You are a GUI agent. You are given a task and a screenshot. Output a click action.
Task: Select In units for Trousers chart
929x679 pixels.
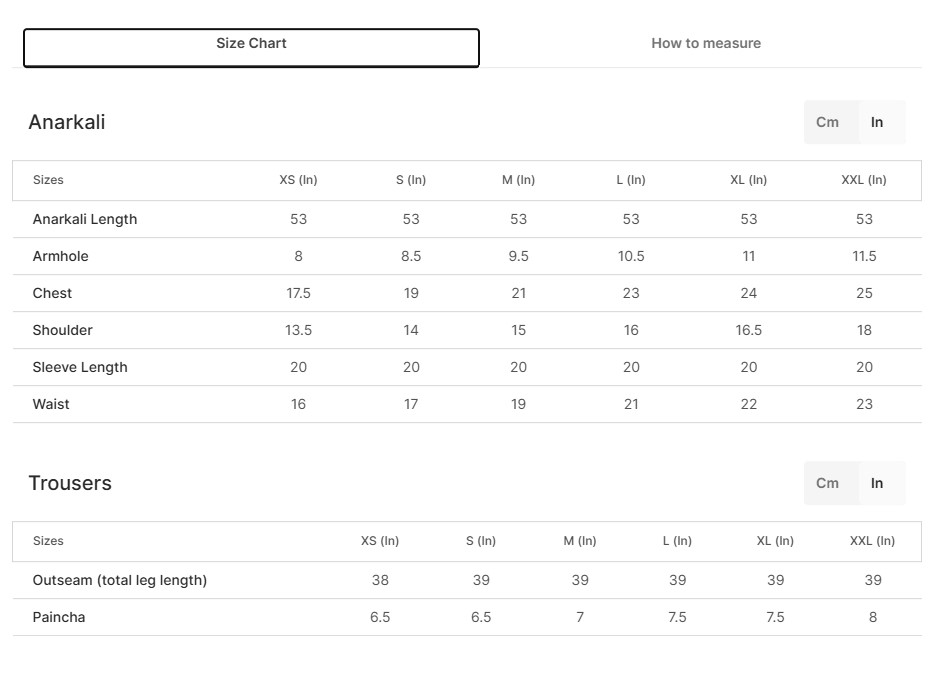(877, 483)
